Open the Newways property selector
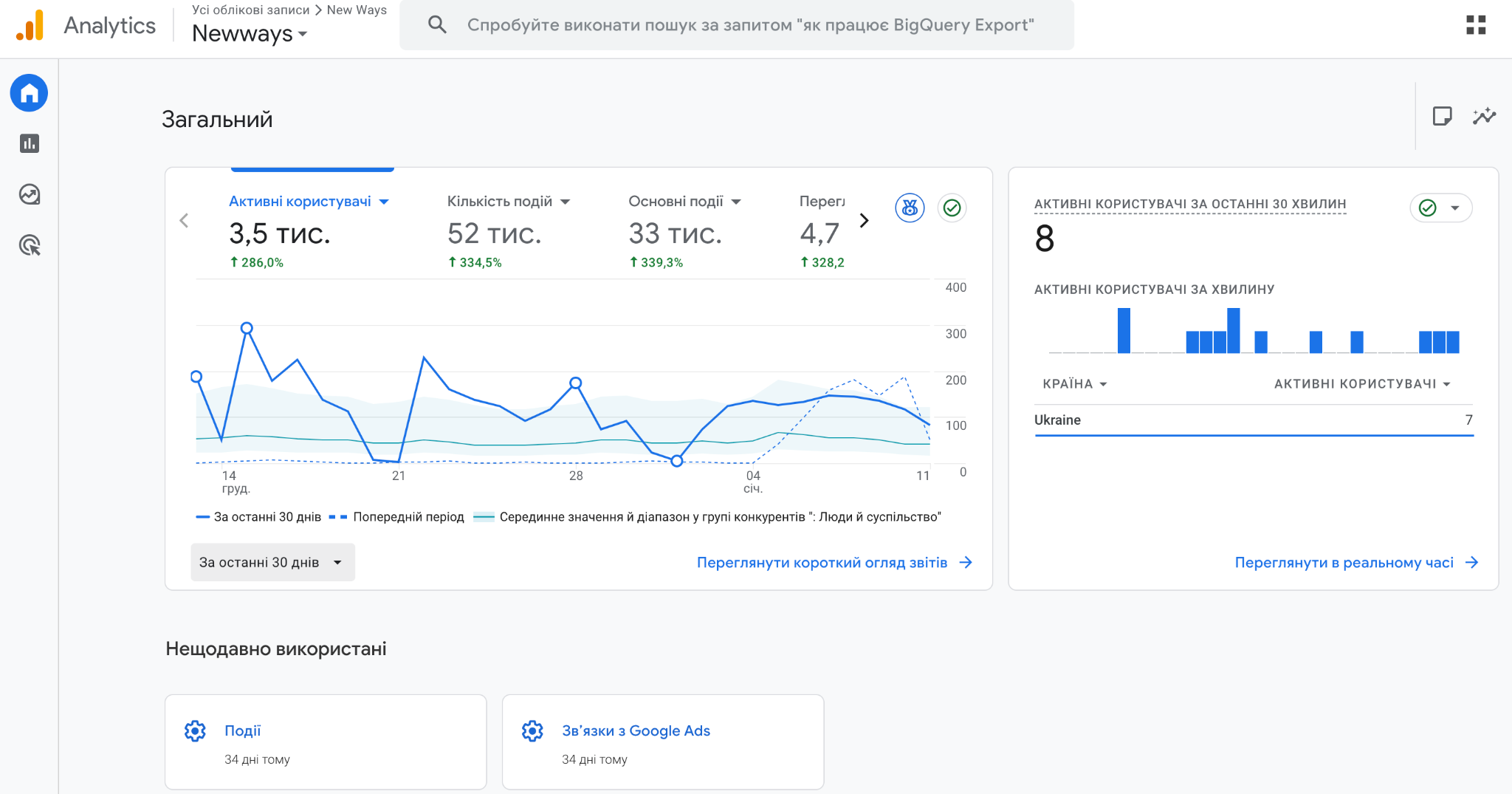1512x794 pixels. pyautogui.click(x=249, y=34)
